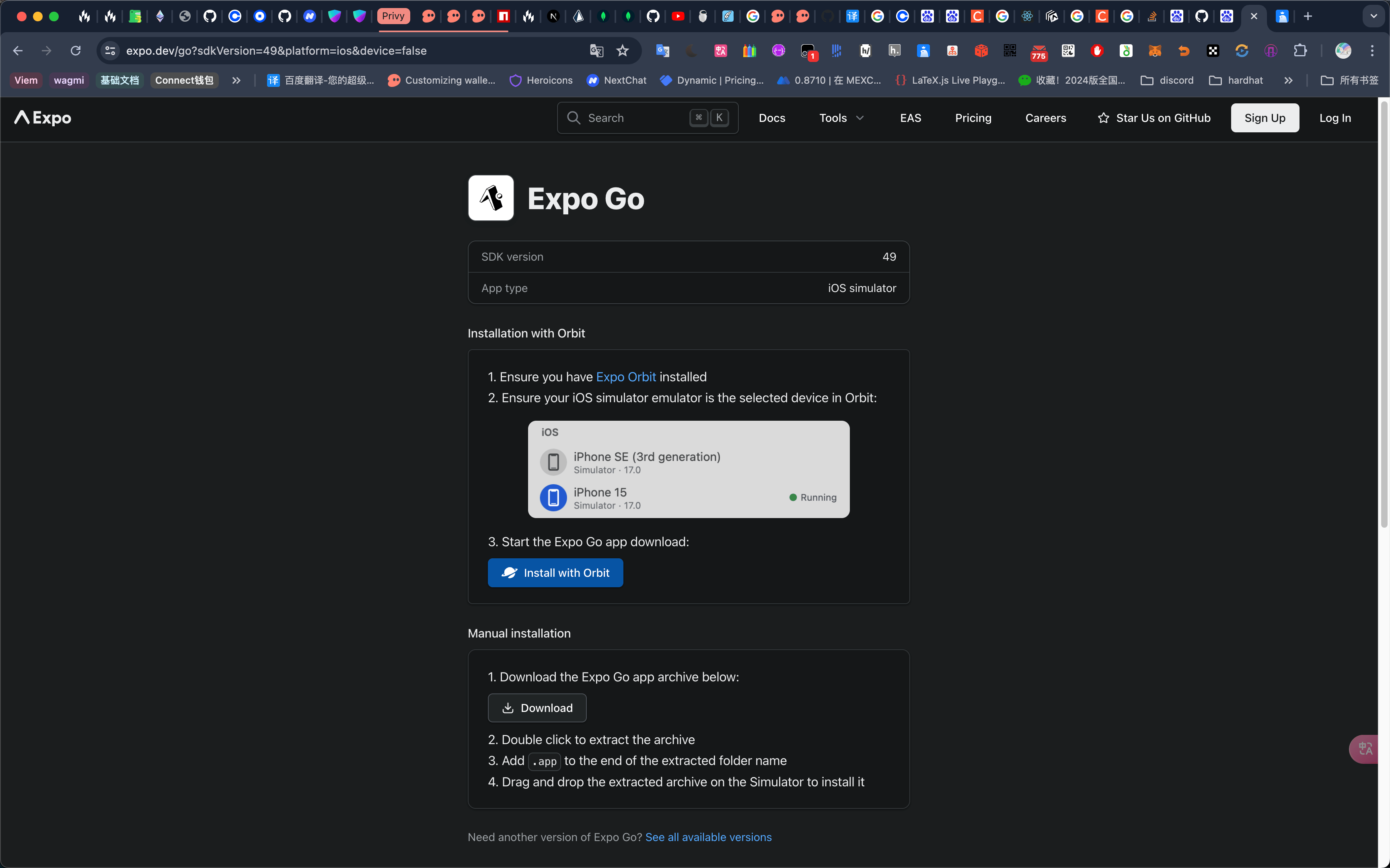This screenshot has height=868, width=1390.
Task: Click the star icon beside Star Us on GitHub
Action: [1103, 118]
